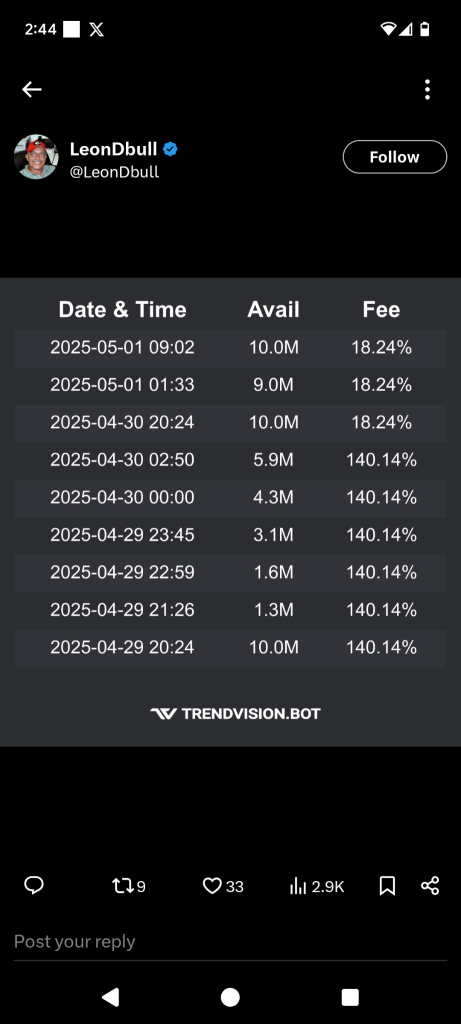The image size is (461, 1024).
Task: View analytics showing 2.9K views
Action: [317, 886]
